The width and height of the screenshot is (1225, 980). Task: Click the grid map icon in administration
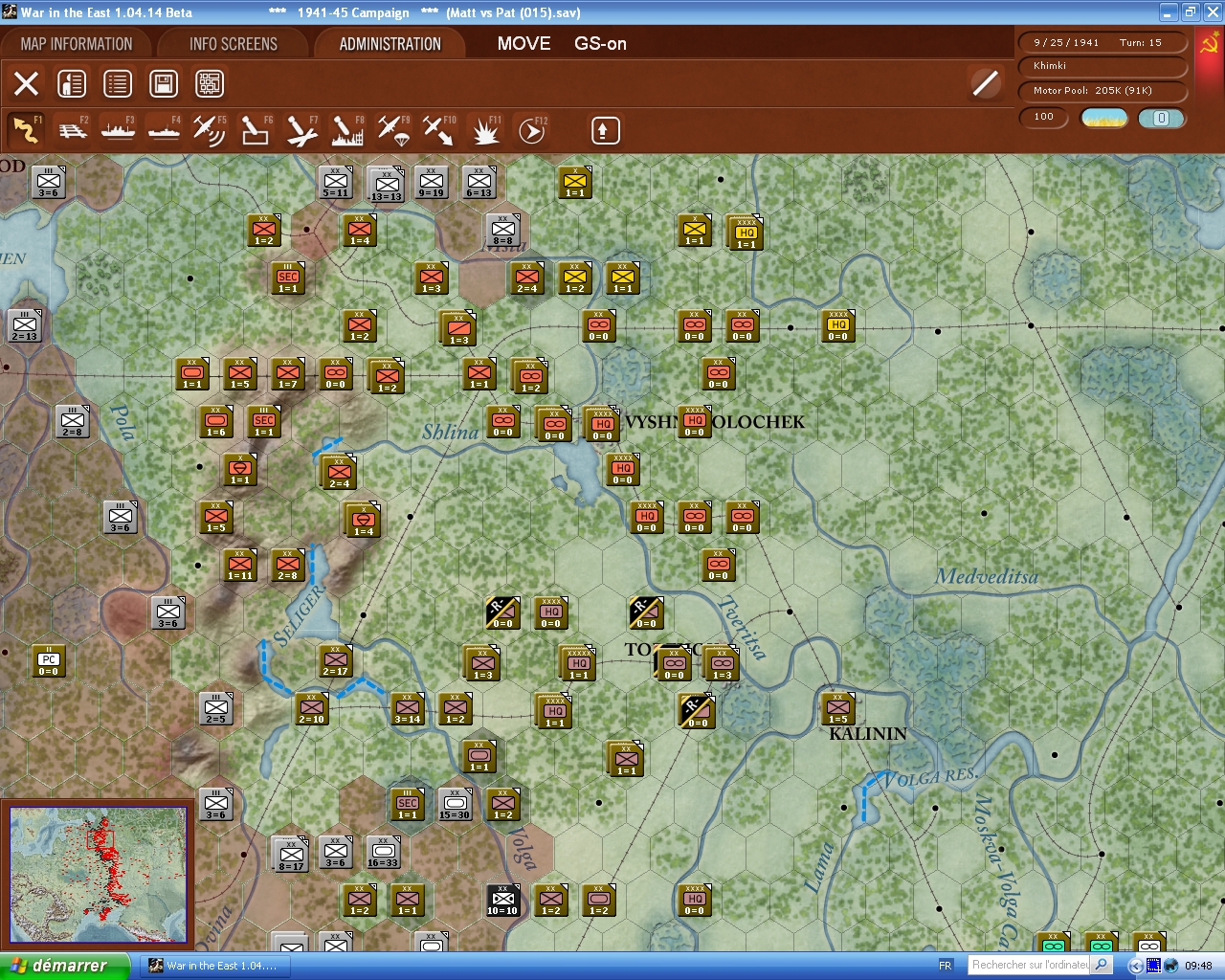click(210, 83)
